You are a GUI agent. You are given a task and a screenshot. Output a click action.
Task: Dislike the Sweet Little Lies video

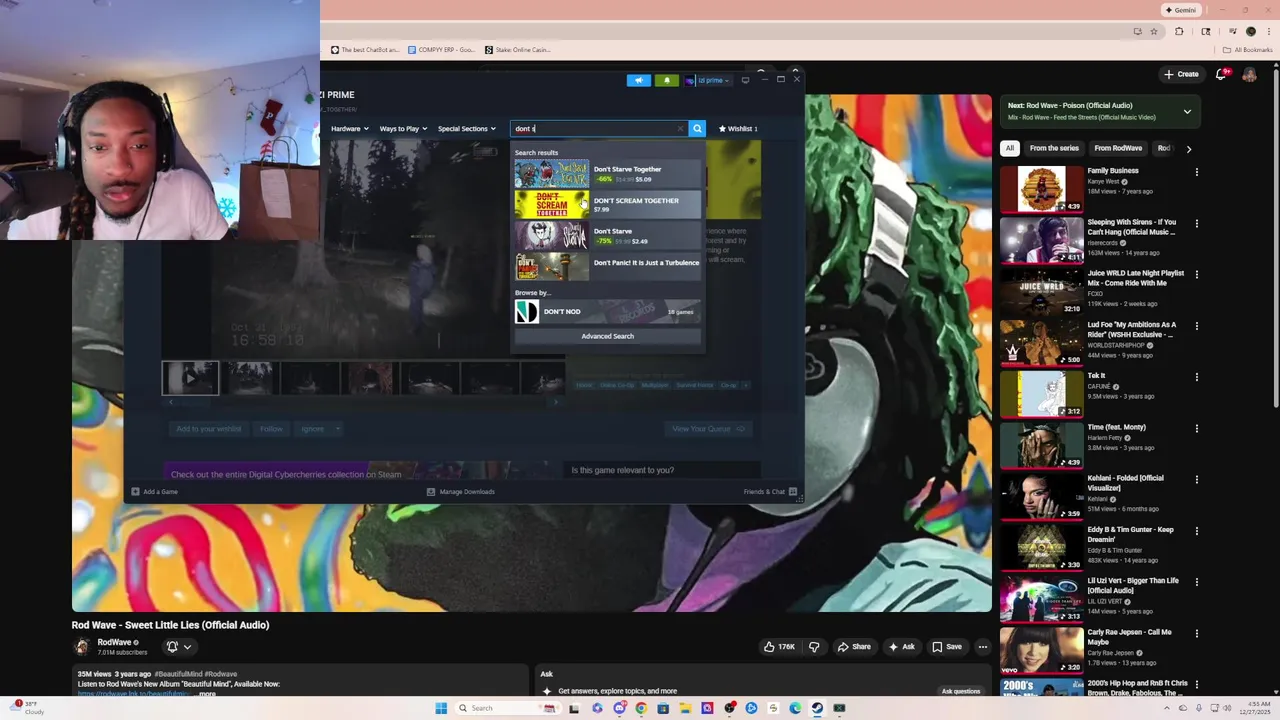click(814, 647)
